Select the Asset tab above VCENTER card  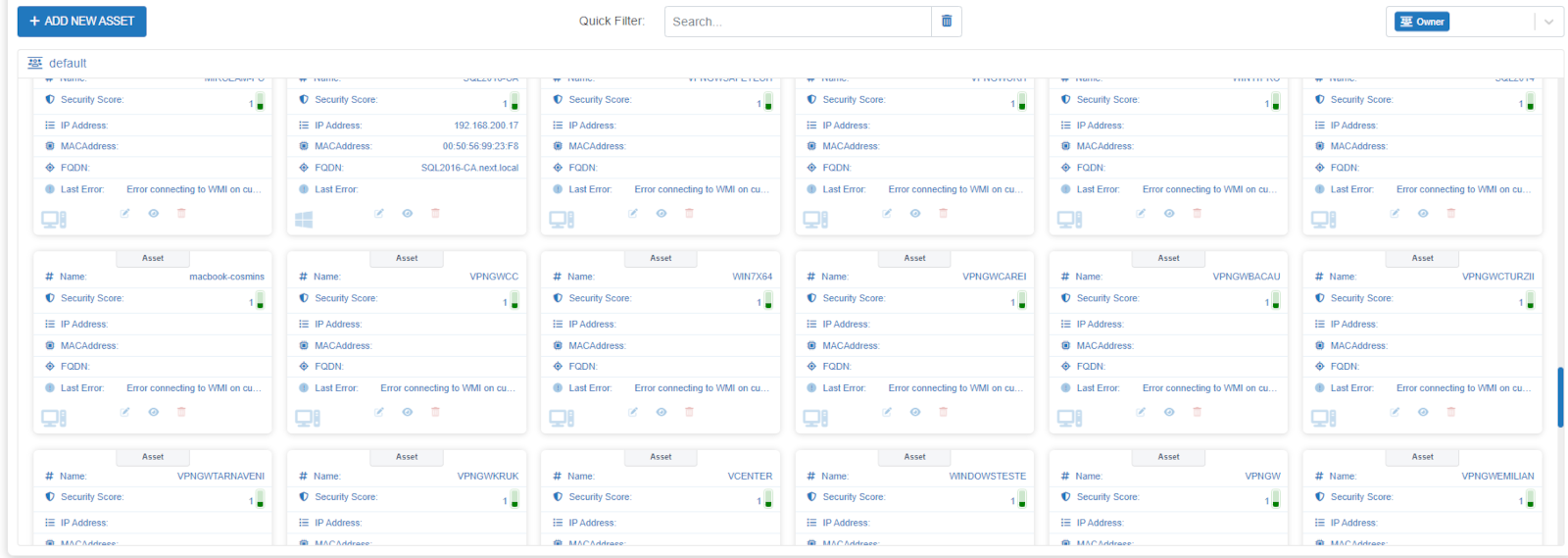[661, 457]
